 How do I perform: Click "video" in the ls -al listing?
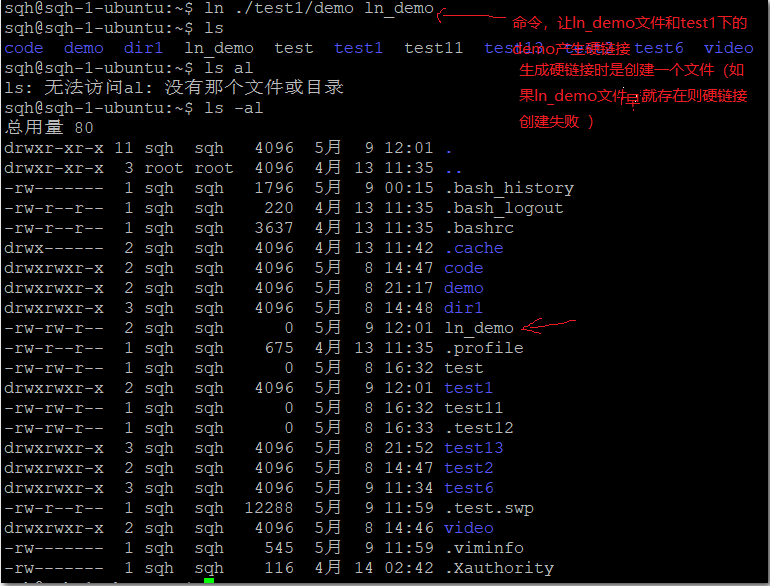click(469, 528)
